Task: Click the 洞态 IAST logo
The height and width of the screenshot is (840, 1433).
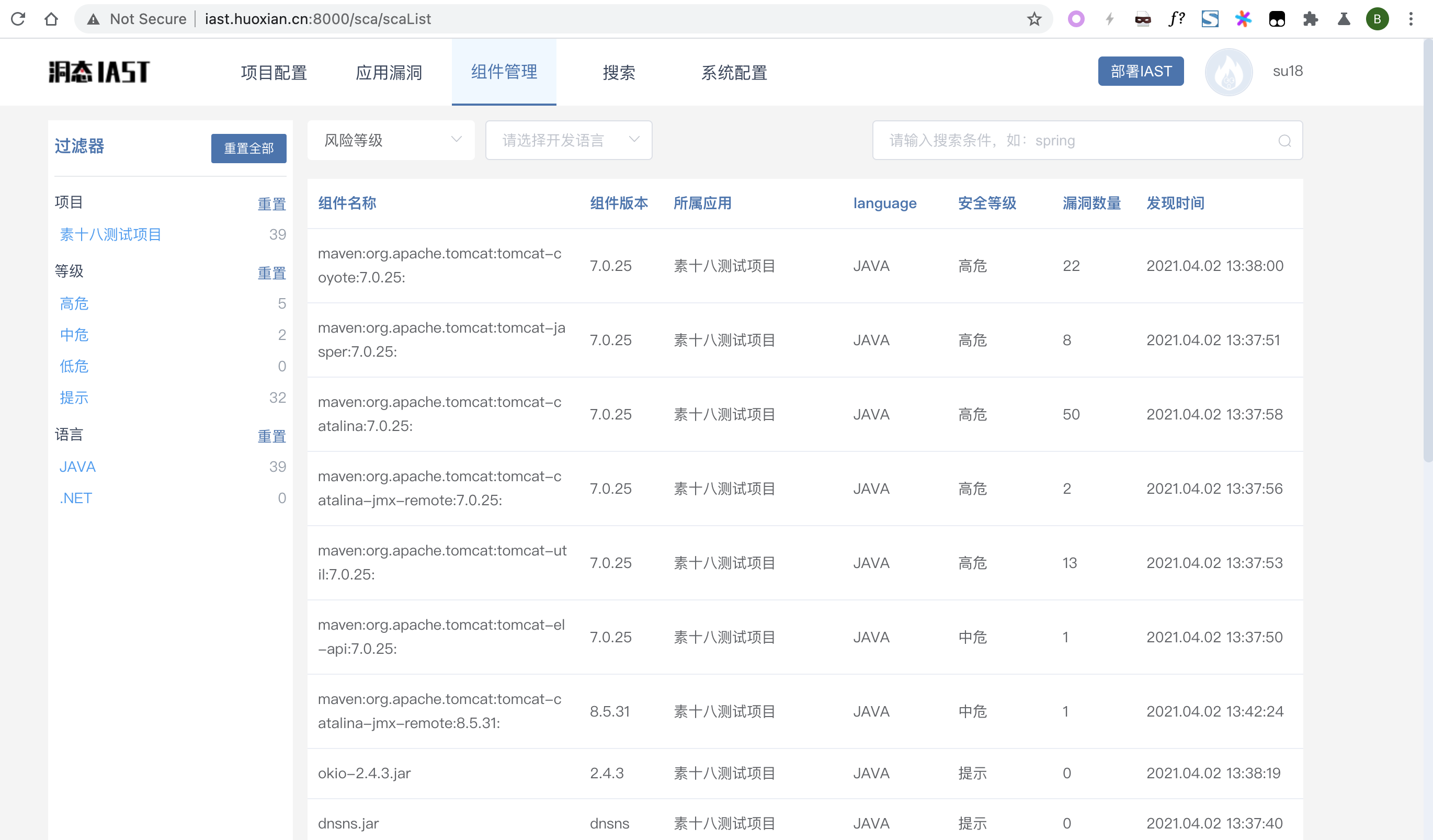Action: click(99, 72)
